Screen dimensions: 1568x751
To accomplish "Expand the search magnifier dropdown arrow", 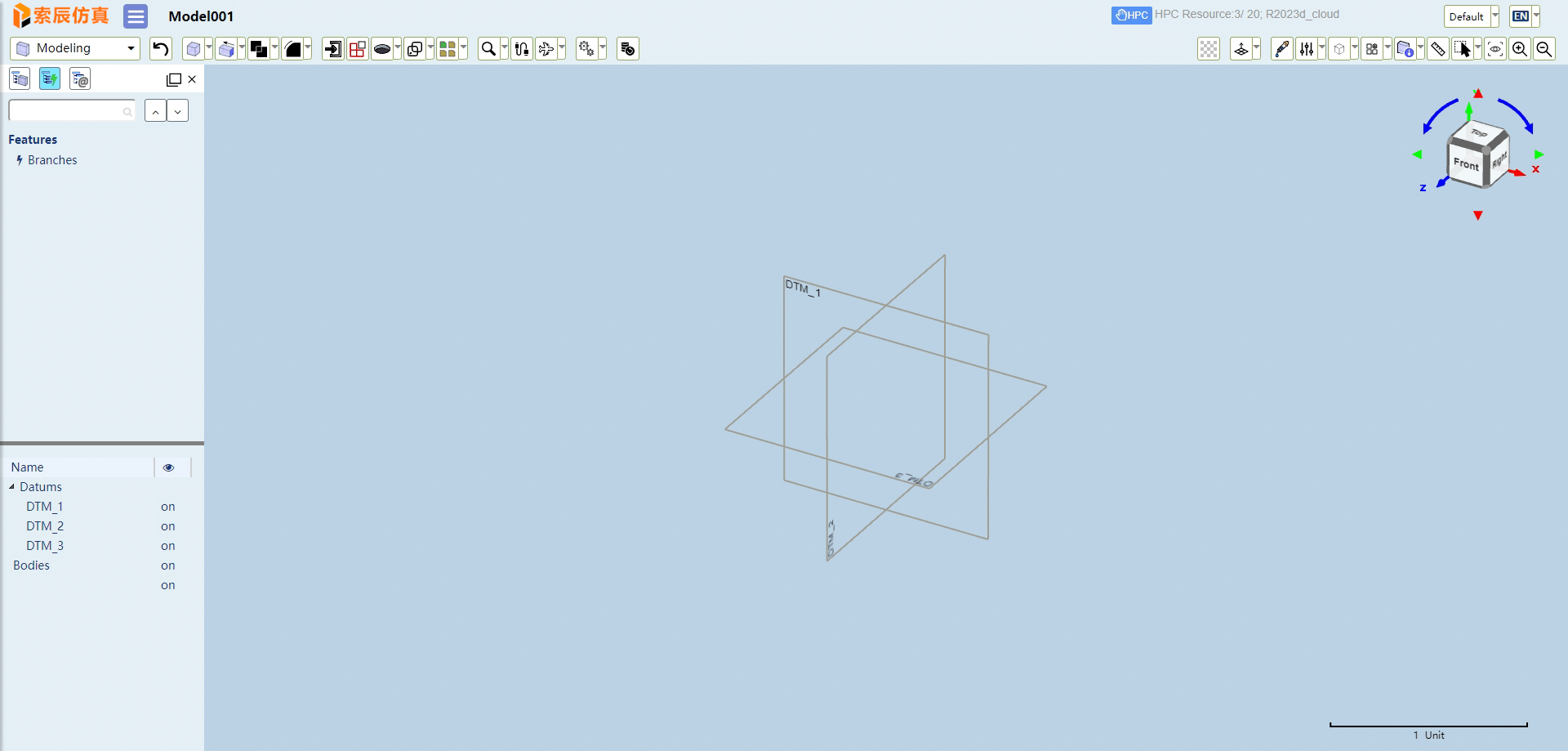I will 504,49.
